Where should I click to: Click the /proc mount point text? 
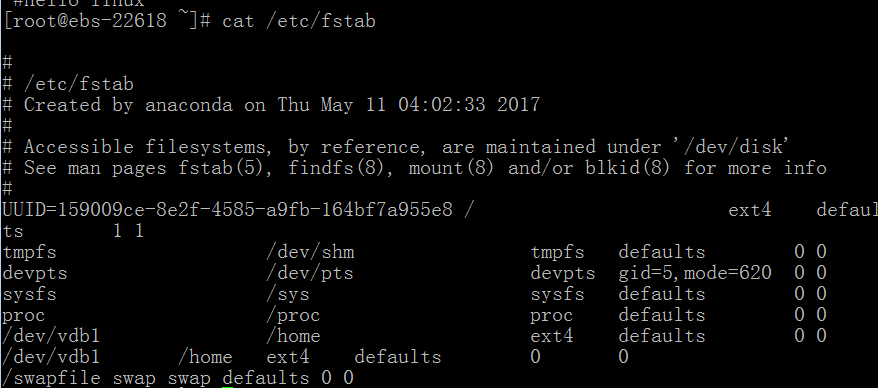tap(293, 315)
